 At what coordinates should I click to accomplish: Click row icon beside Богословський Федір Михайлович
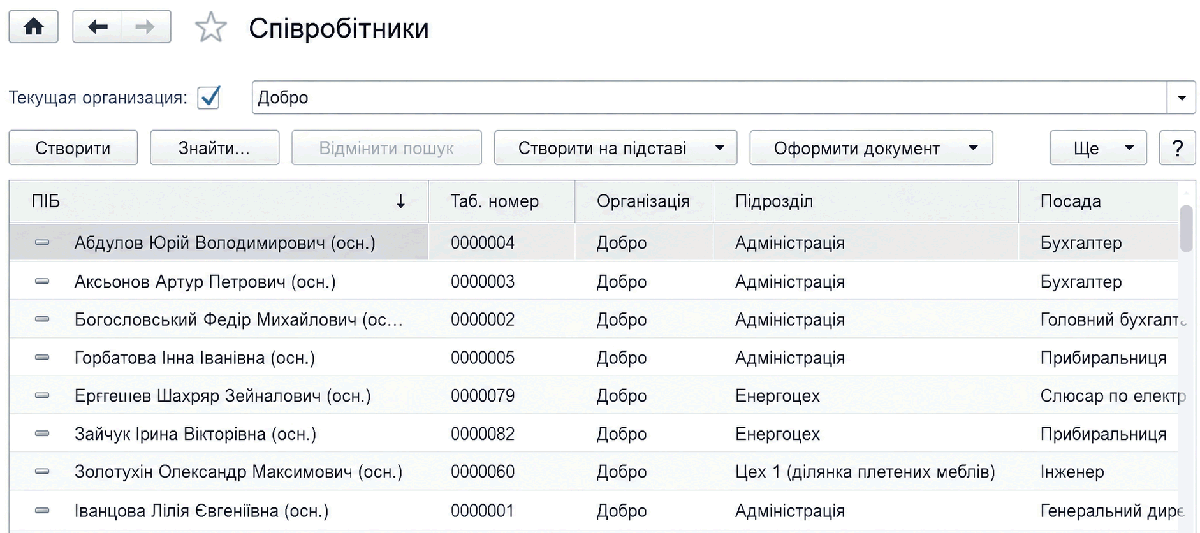(42, 320)
